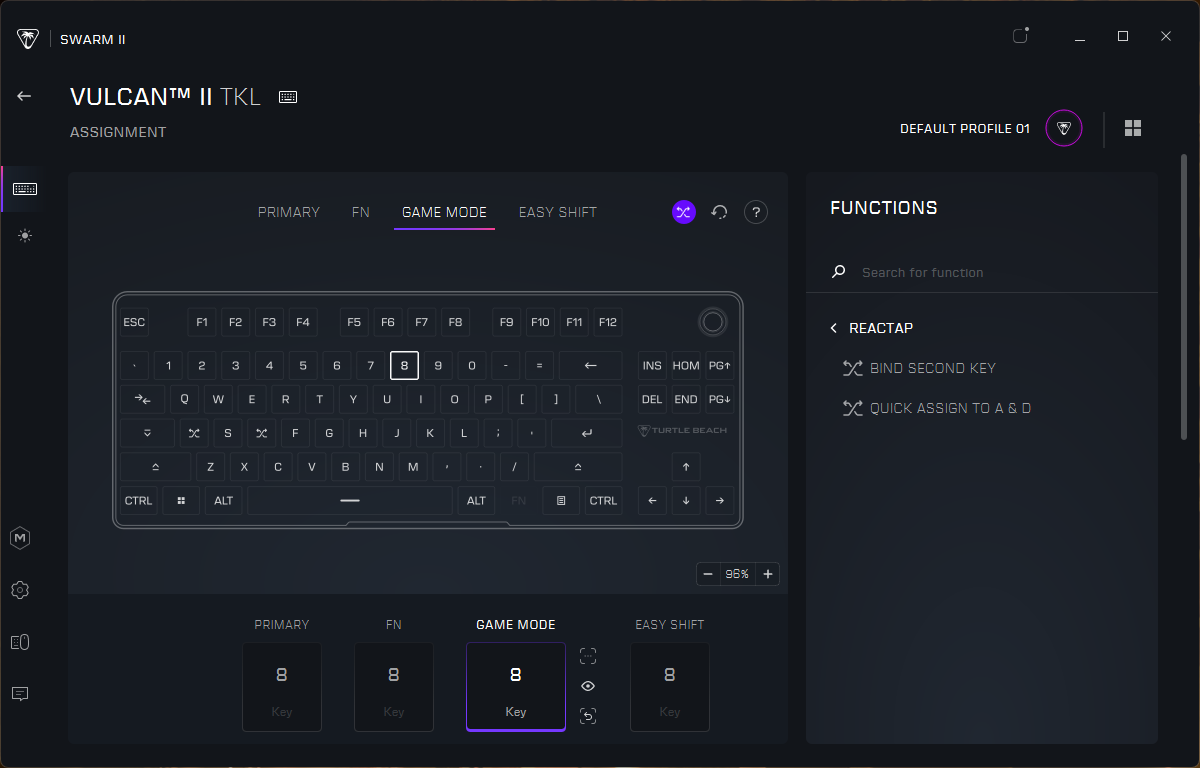Open the profile grid view icon
This screenshot has width=1200, height=768.
(1133, 128)
